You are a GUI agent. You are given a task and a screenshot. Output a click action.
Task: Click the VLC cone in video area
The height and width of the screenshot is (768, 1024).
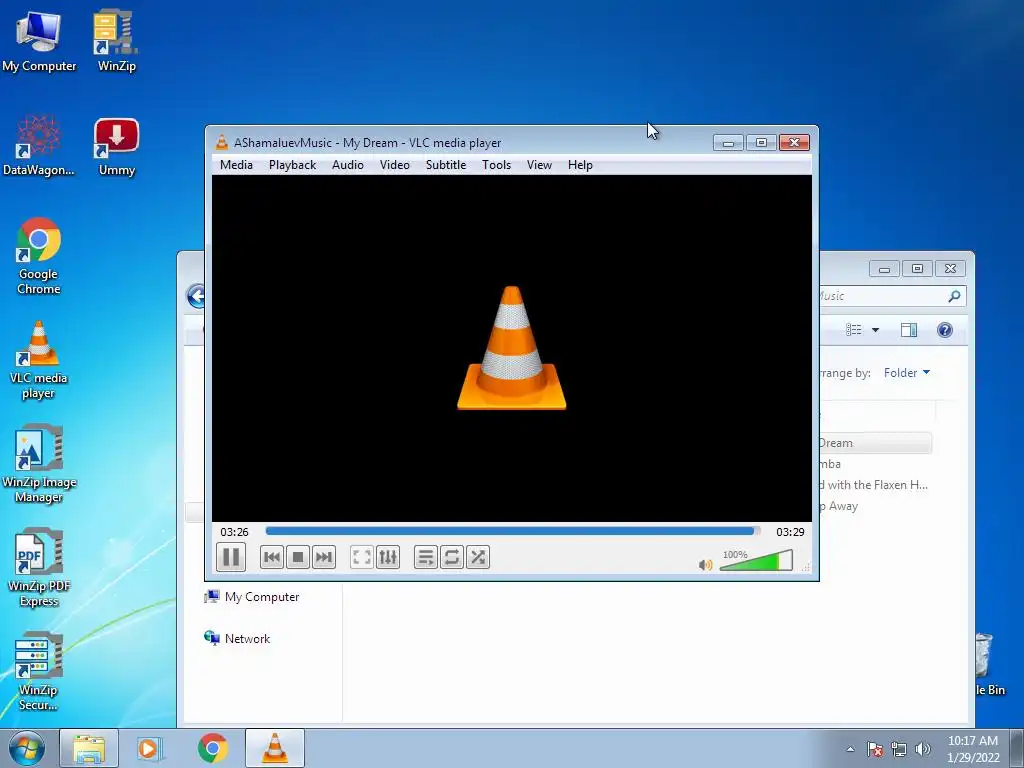coord(511,348)
